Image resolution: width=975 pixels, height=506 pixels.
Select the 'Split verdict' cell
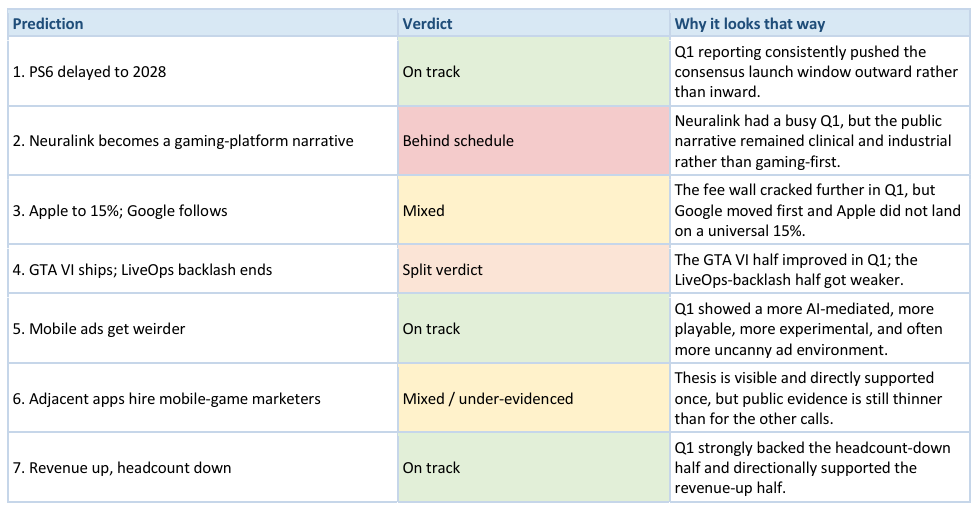point(534,269)
